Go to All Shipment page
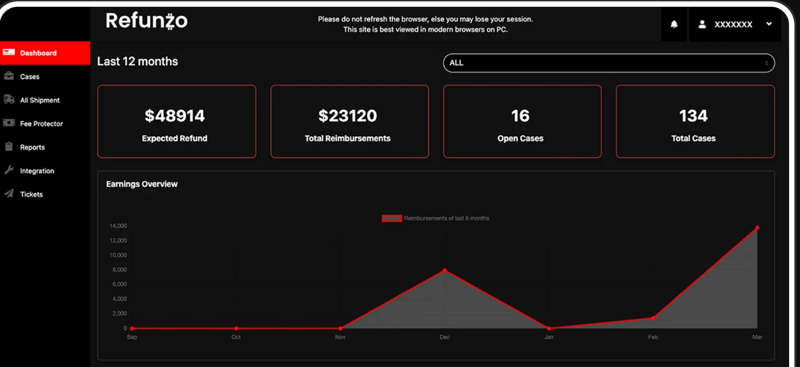Viewport: 800px width, 367px height. coord(45,100)
